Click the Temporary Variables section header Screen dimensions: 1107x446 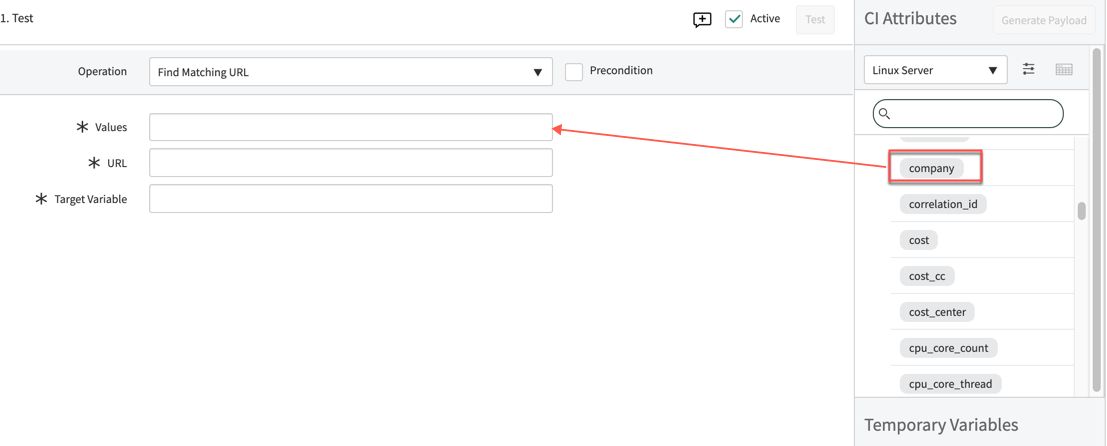[941, 425]
